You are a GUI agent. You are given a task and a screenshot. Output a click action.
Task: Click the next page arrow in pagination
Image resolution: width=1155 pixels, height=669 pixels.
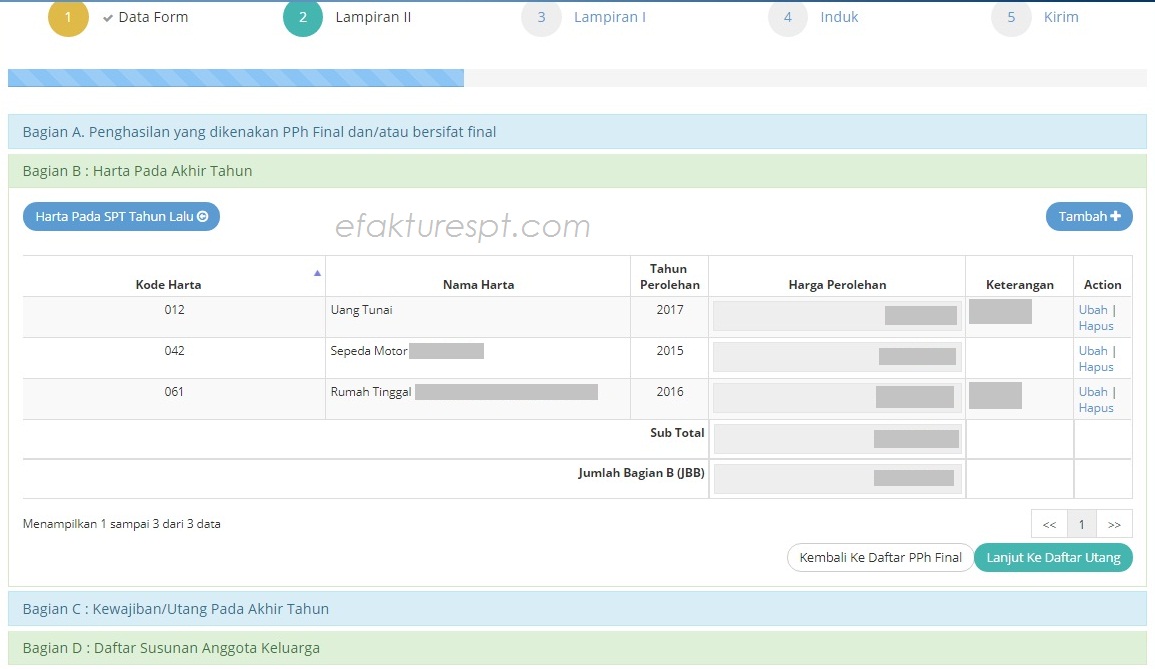coord(1114,523)
